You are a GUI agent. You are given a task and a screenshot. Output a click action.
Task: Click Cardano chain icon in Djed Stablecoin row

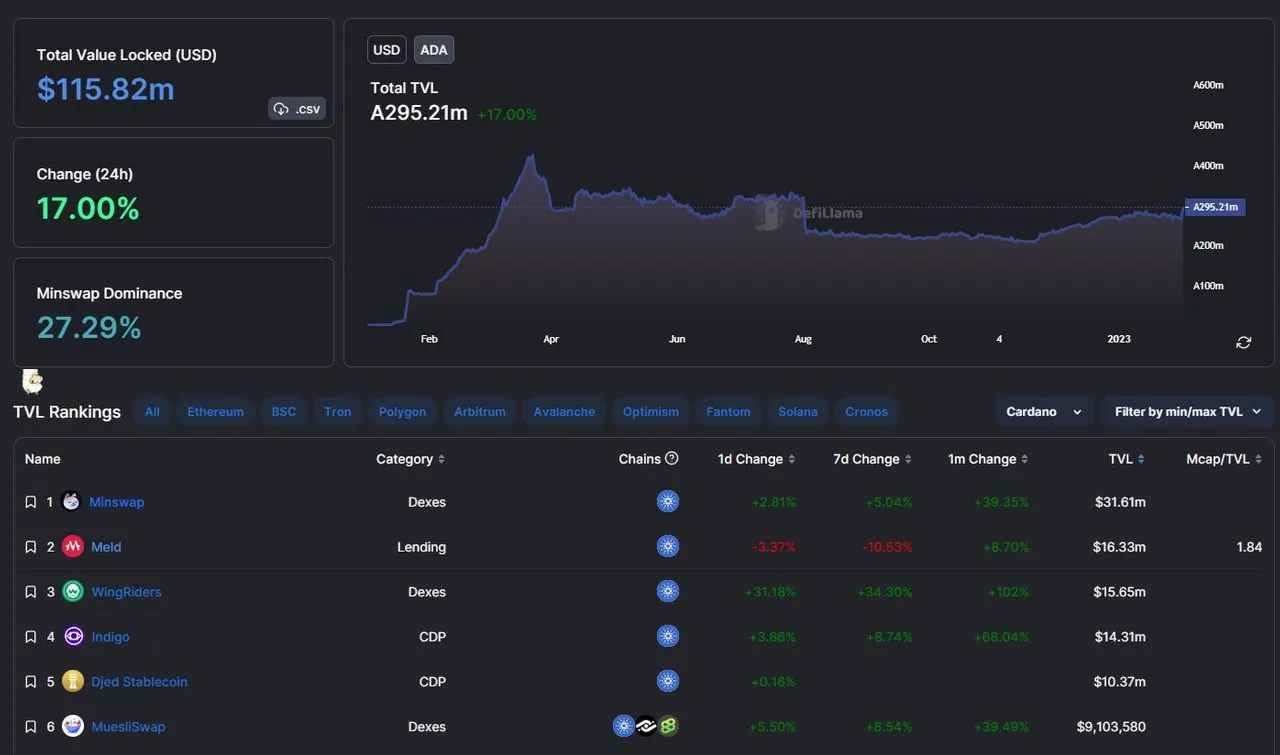pos(668,682)
